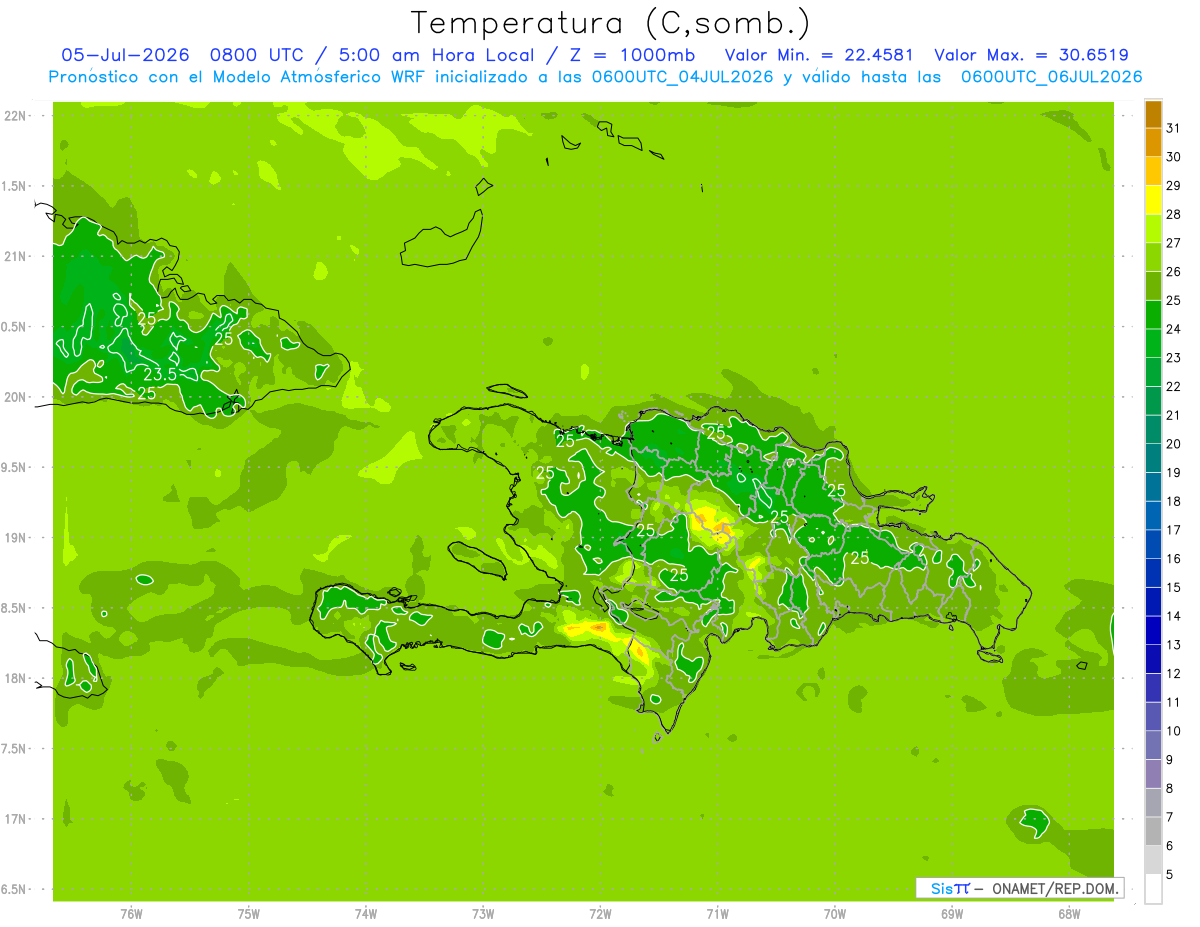Click the 23.5 contour label over Cuba
The image size is (1200, 927).
pos(161,375)
